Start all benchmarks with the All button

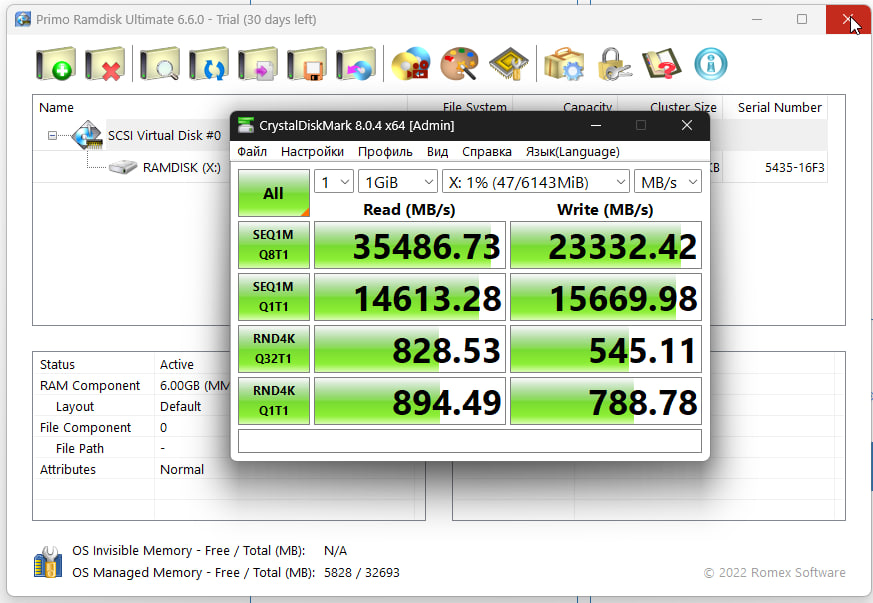click(x=273, y=193)
